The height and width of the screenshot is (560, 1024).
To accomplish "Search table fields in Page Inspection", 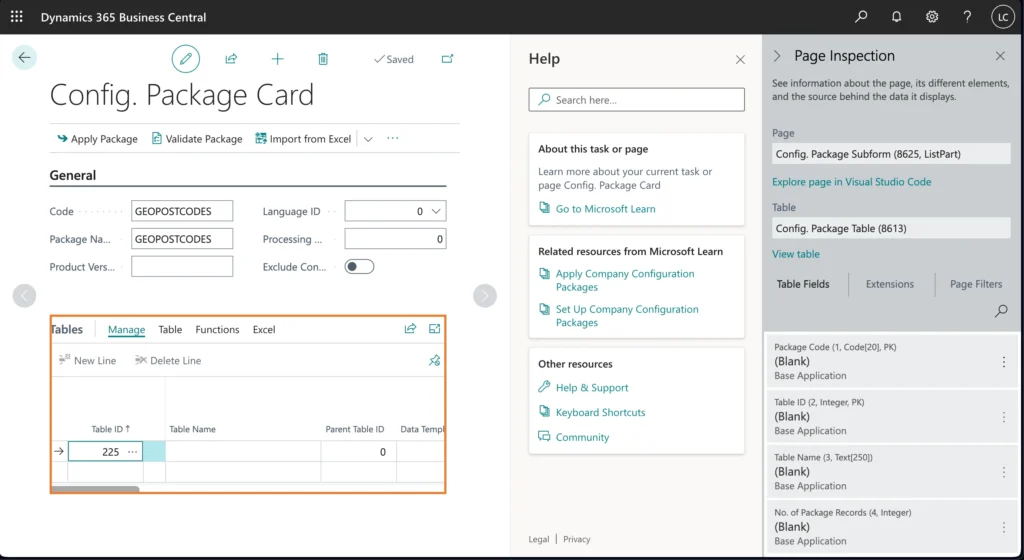I will pyautogui.click(x=1001, y=311).
